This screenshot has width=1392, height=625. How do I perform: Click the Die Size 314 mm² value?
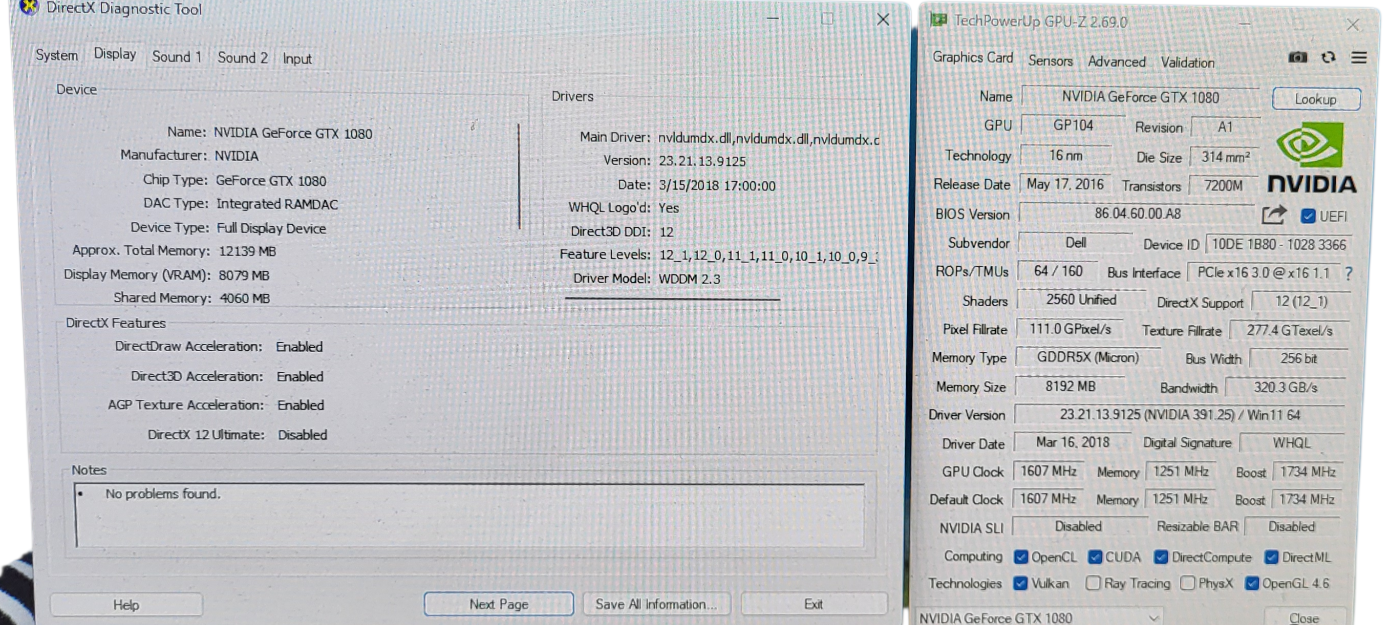(1225, 157)
